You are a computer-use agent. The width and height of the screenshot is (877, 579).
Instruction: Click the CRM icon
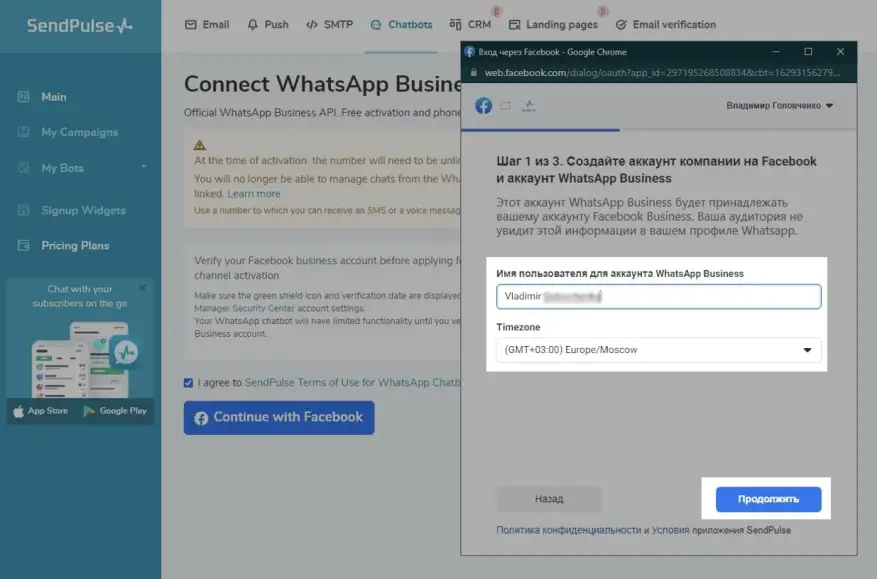click(455, 25)
